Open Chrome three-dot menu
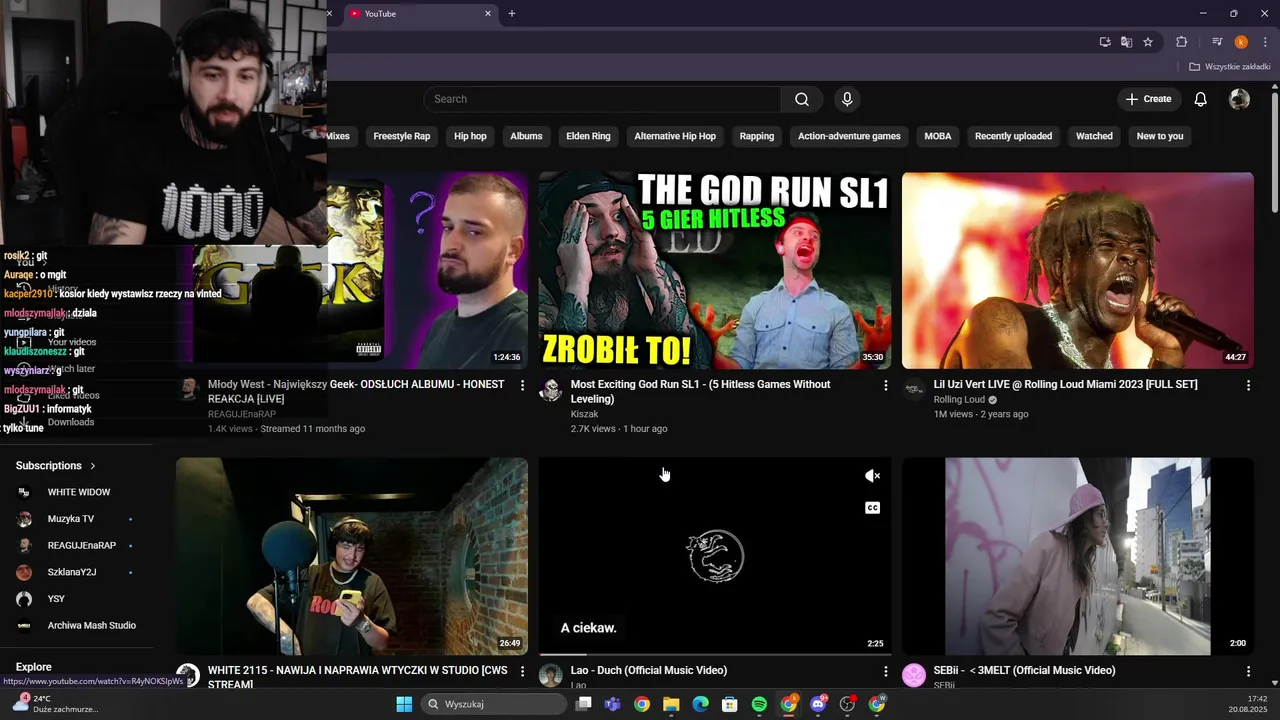 pos(1265,42)
